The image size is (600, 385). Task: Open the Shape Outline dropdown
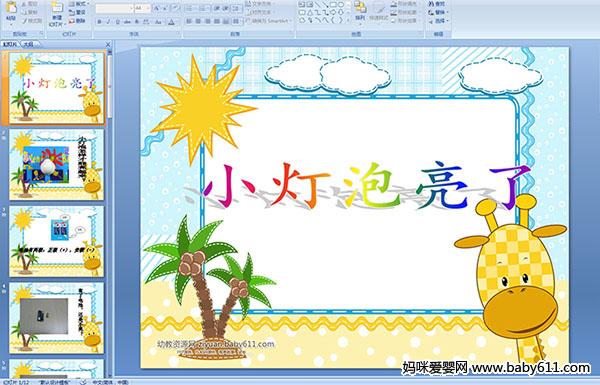click(x=406, y=12)
